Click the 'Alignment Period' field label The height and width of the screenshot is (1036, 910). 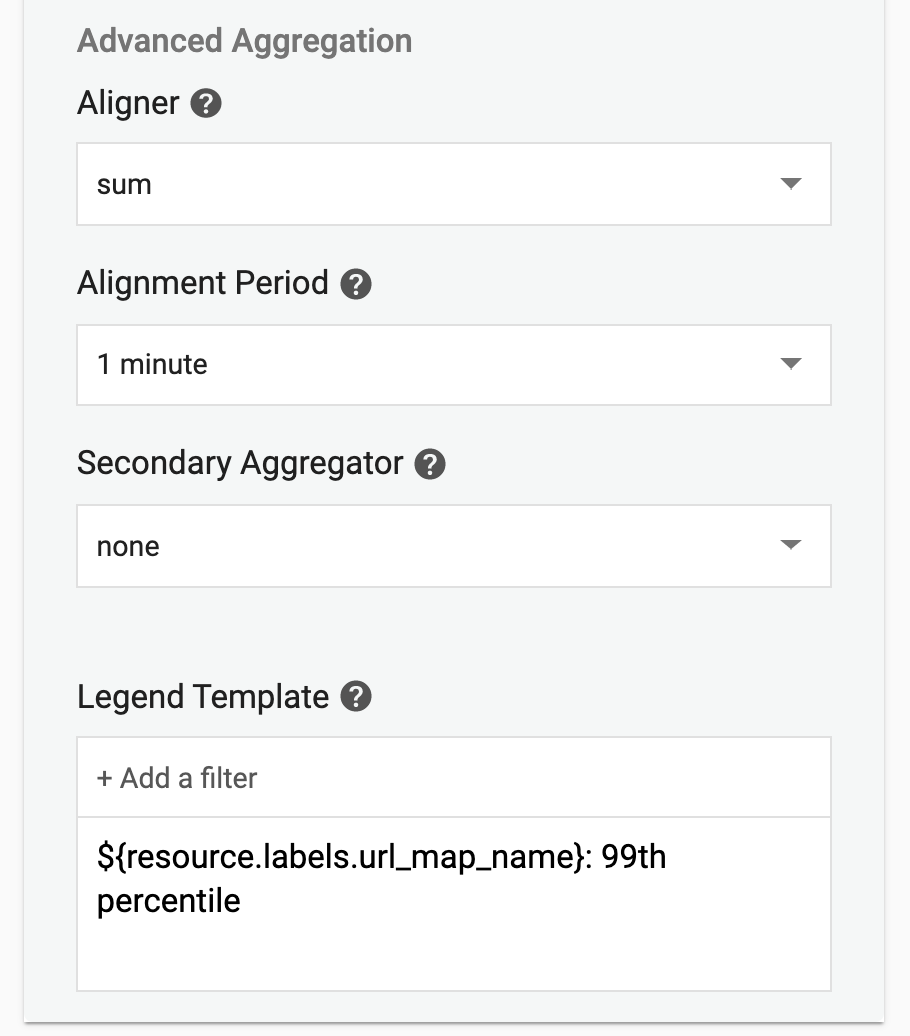point(202,283)
